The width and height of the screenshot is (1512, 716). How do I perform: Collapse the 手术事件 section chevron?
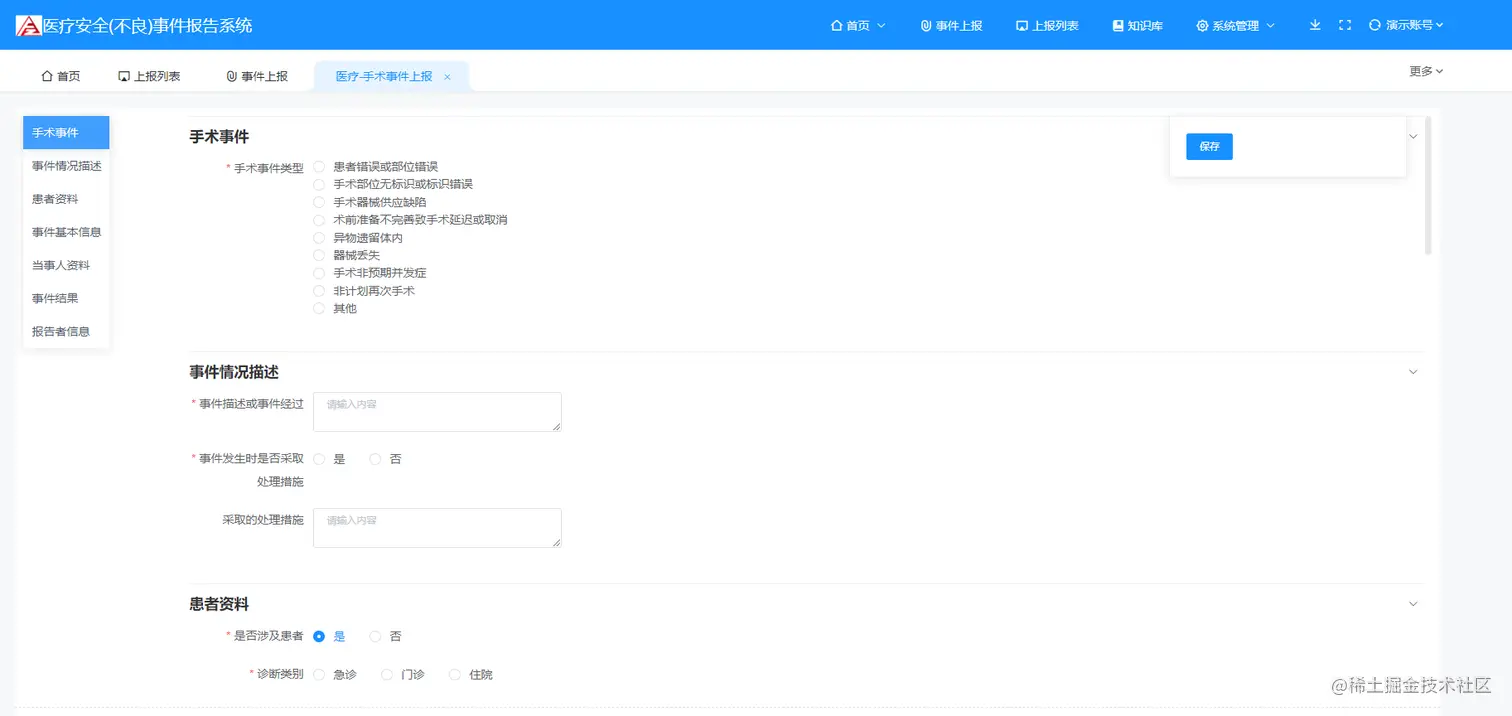1413,136
